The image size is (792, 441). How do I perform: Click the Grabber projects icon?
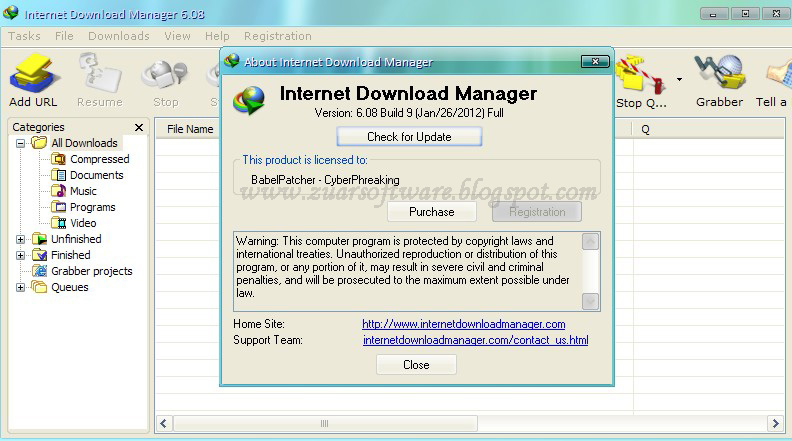(39, 271)
